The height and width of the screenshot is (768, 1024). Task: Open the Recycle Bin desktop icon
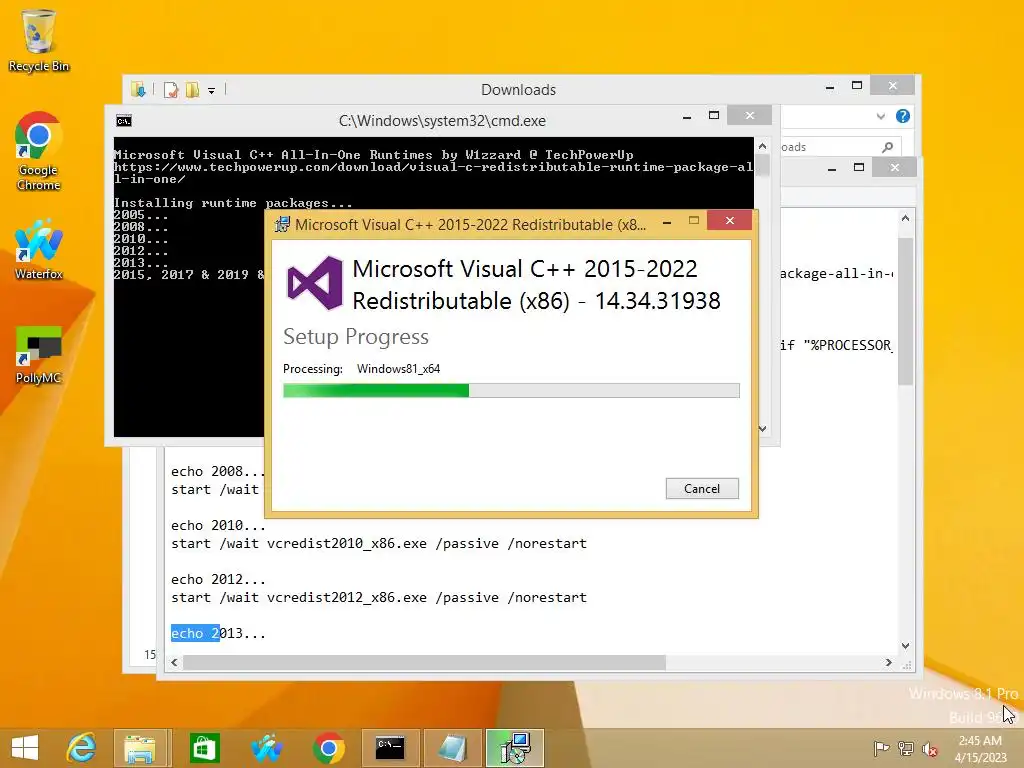click(39, 40)
